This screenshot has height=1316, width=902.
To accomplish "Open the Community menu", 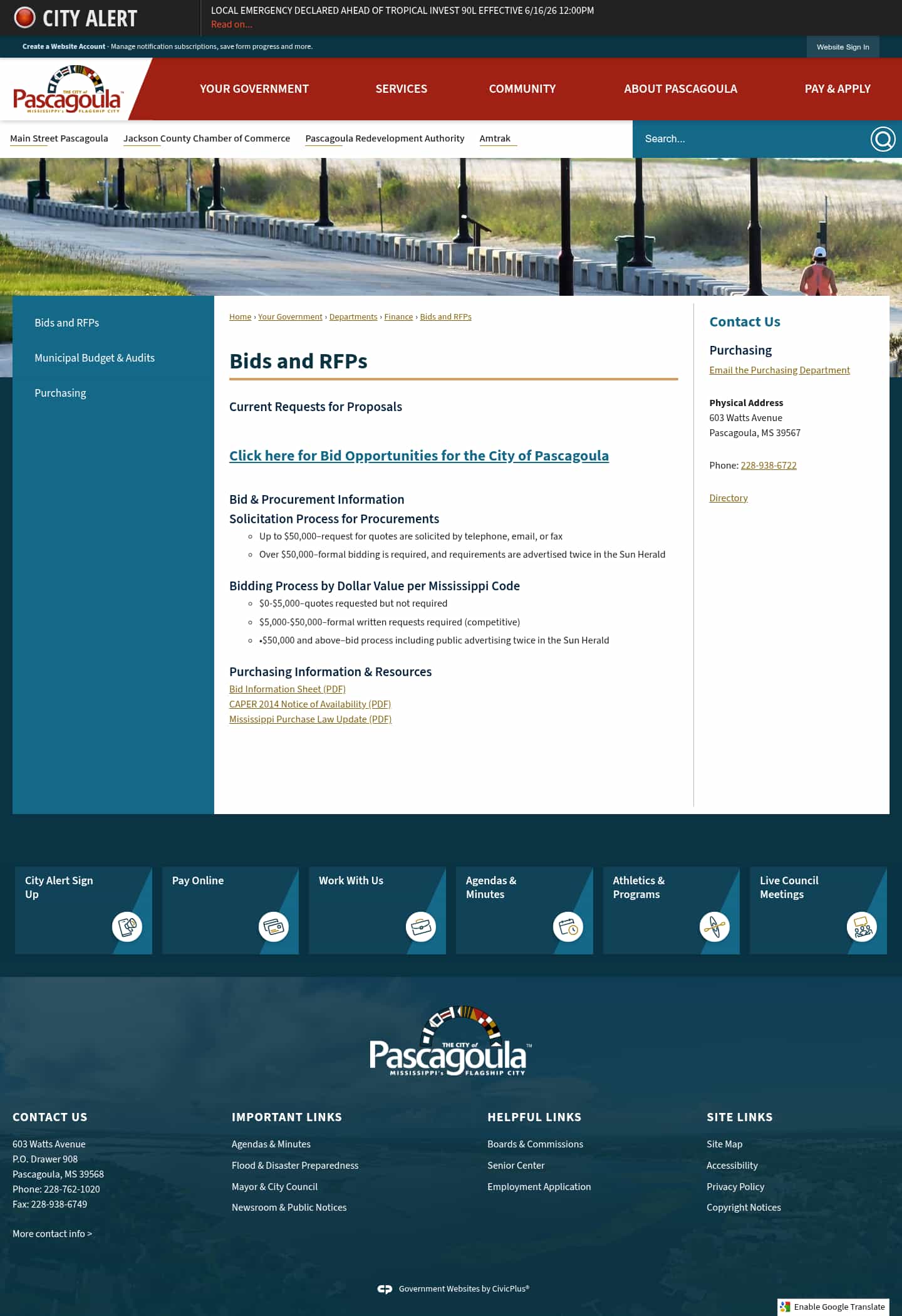I will 522,89.
